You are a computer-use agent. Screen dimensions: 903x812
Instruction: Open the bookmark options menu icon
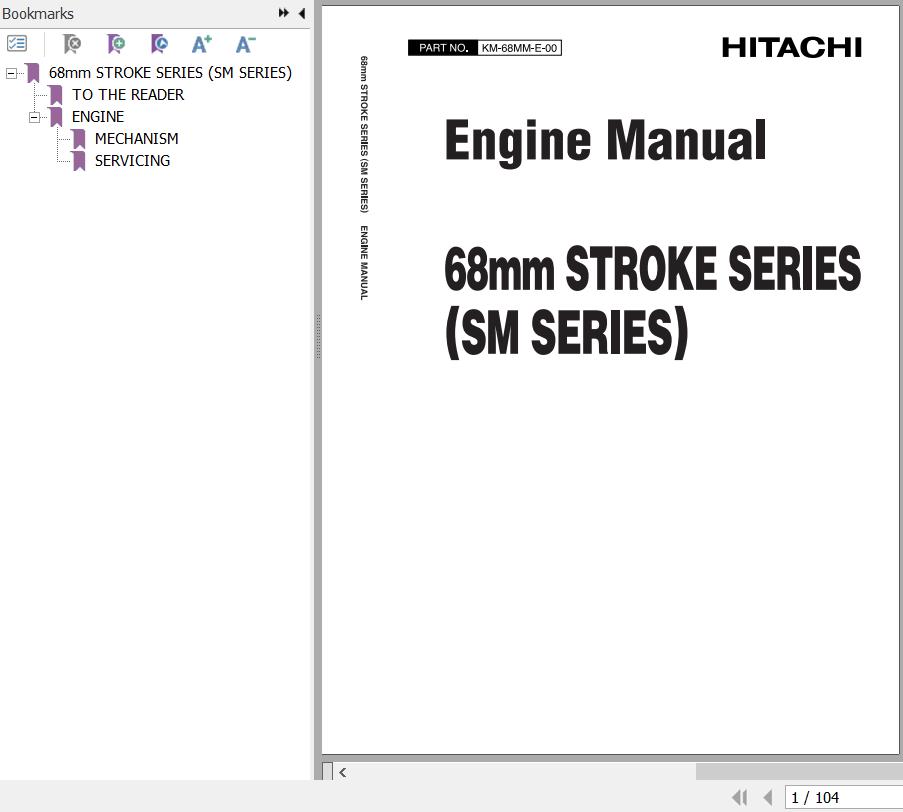pyautogui.click(x=17, y=43)
